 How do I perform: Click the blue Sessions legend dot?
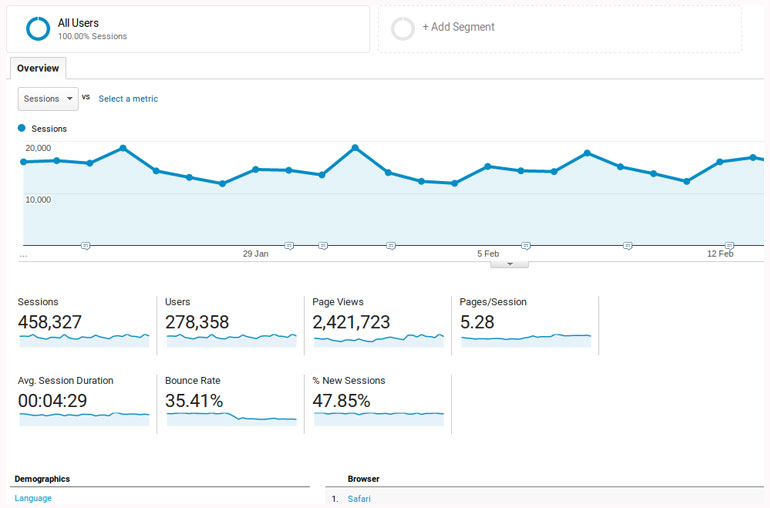coord(23,129)
